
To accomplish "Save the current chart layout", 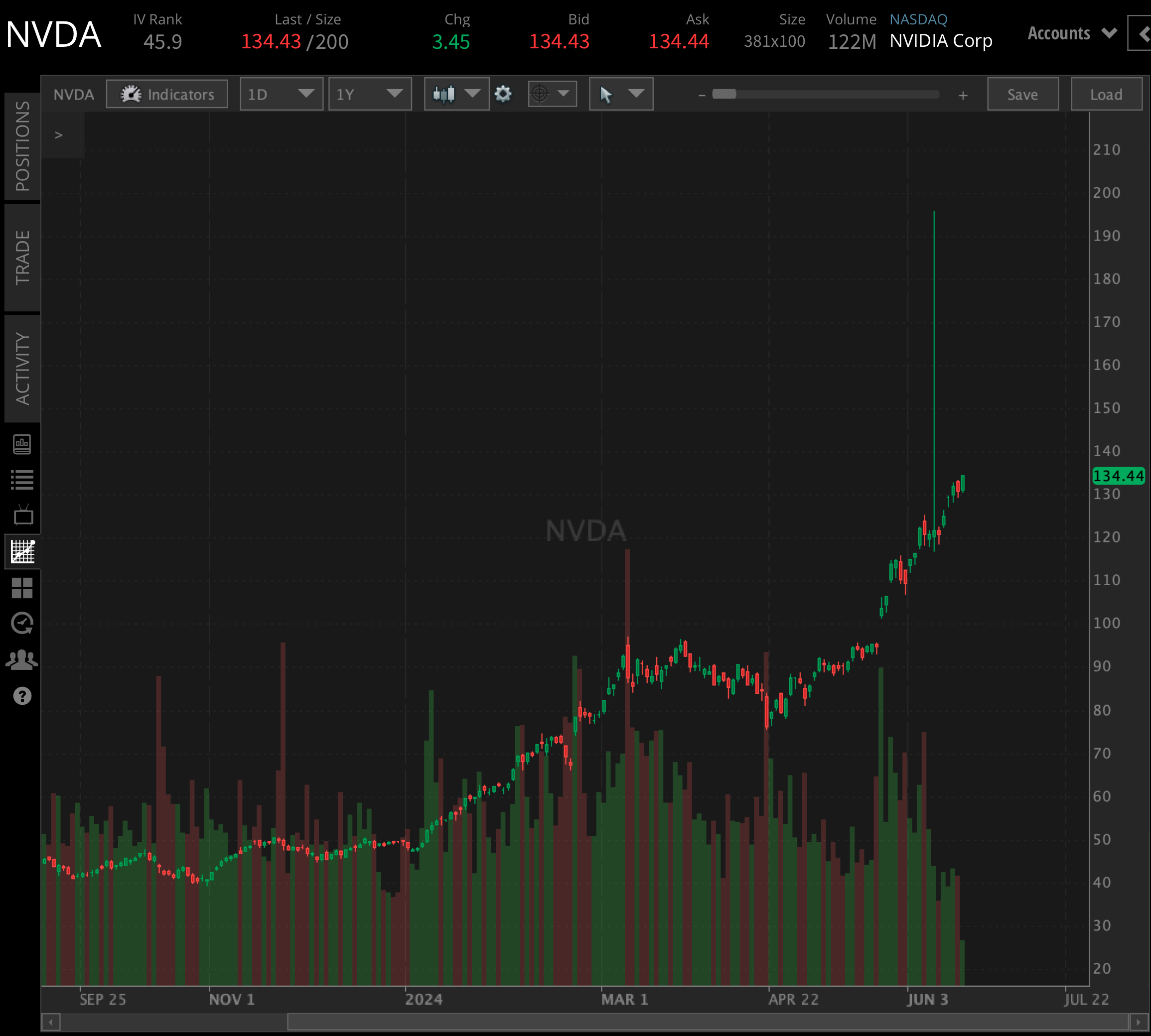I will click(x=1022, y=94).
